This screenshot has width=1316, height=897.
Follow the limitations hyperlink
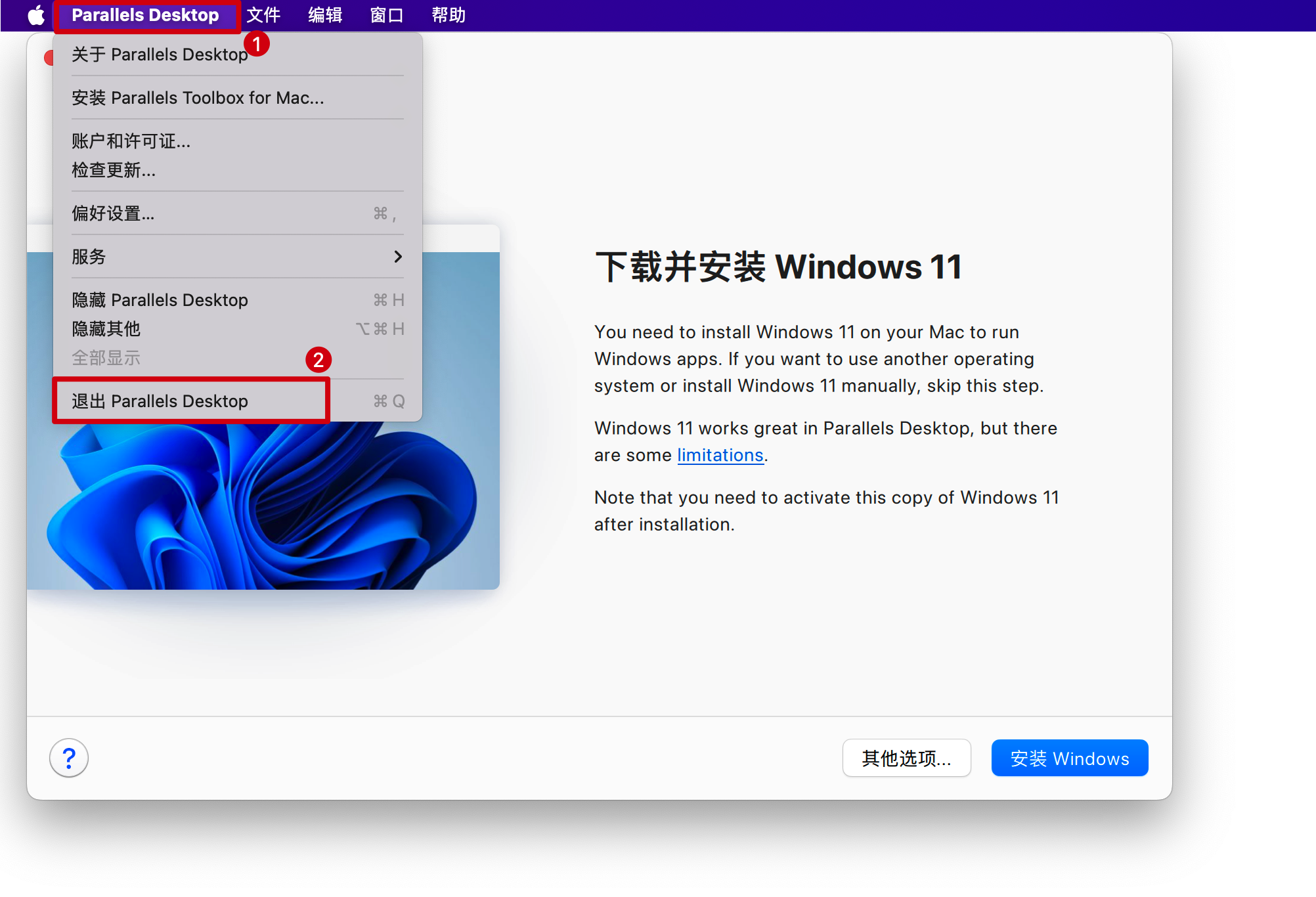pyautogui.click(x=720, y=455)
